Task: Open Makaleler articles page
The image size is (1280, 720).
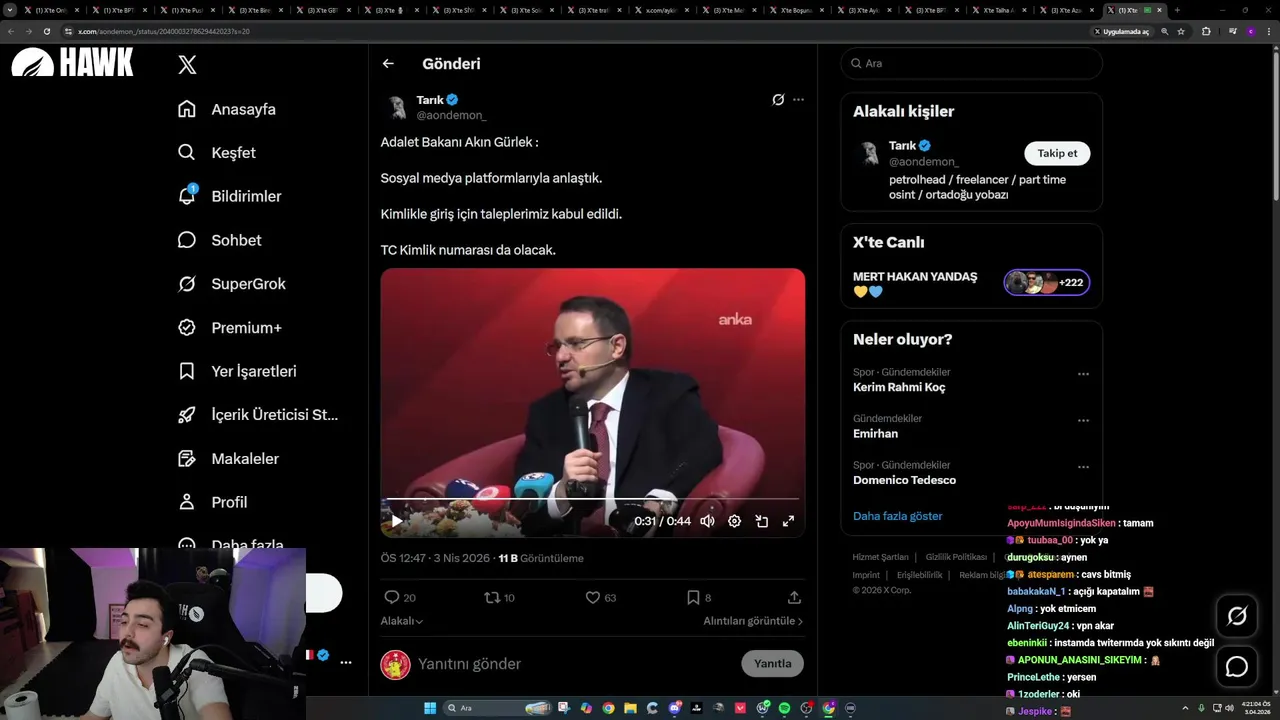Action: (x=228, y=459)
